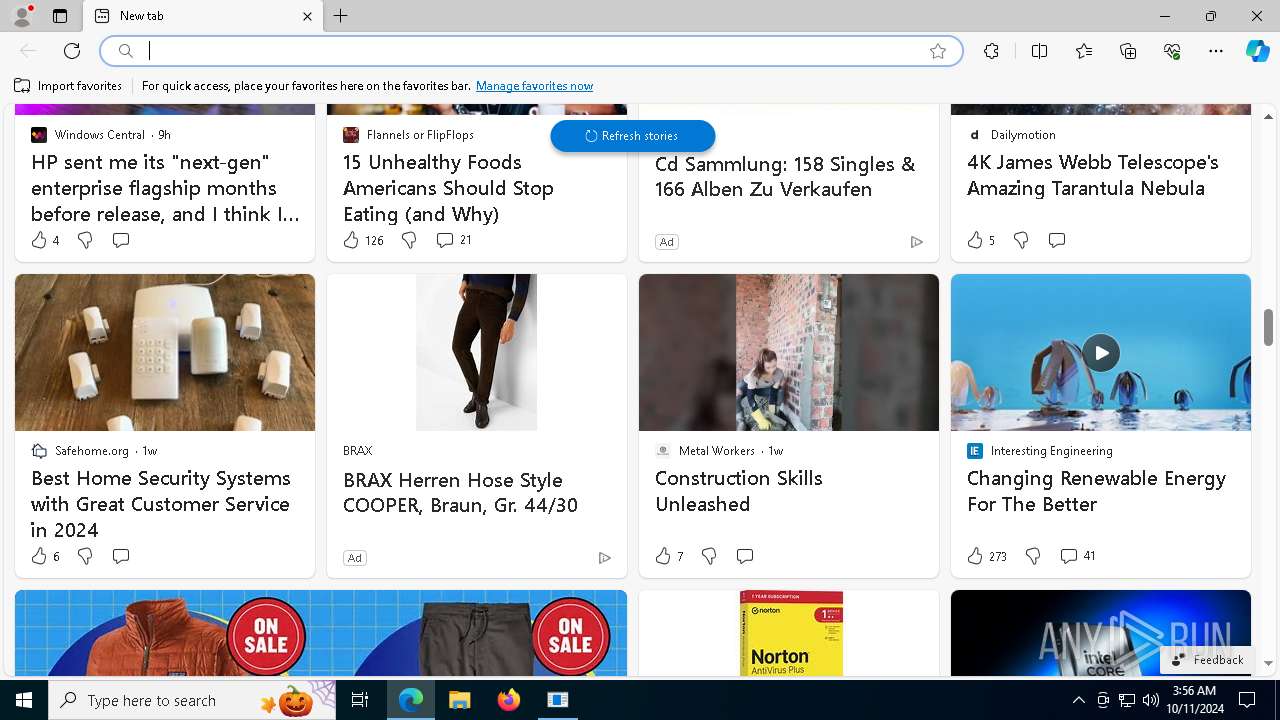Open ad choices on BRAX ad
The height and width of the screenshot is (720, 1280).
point(604,558)
